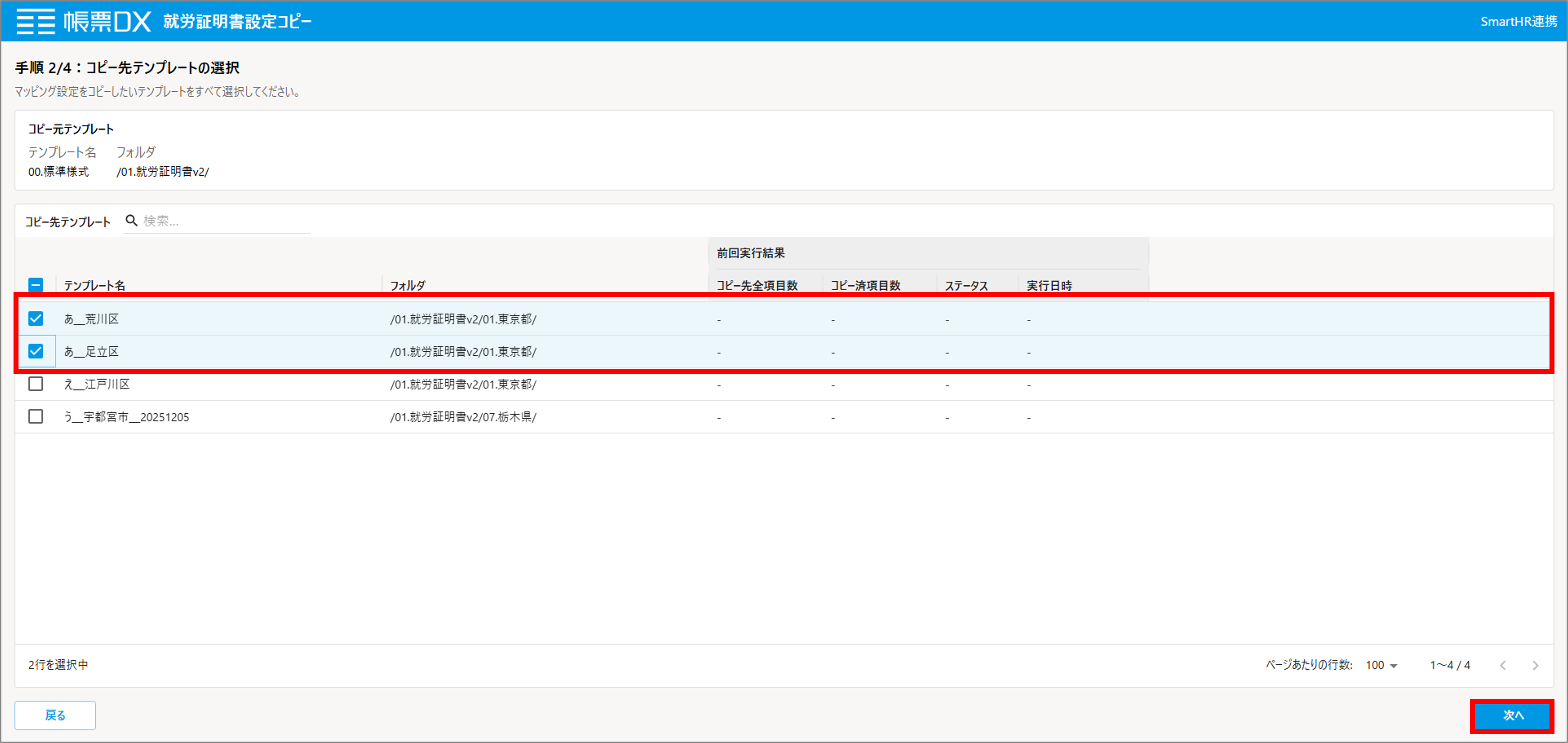1568x743 pixels.
Task: Open the rows-per-page dropdown showing 100
Action: coord(1381,665)
